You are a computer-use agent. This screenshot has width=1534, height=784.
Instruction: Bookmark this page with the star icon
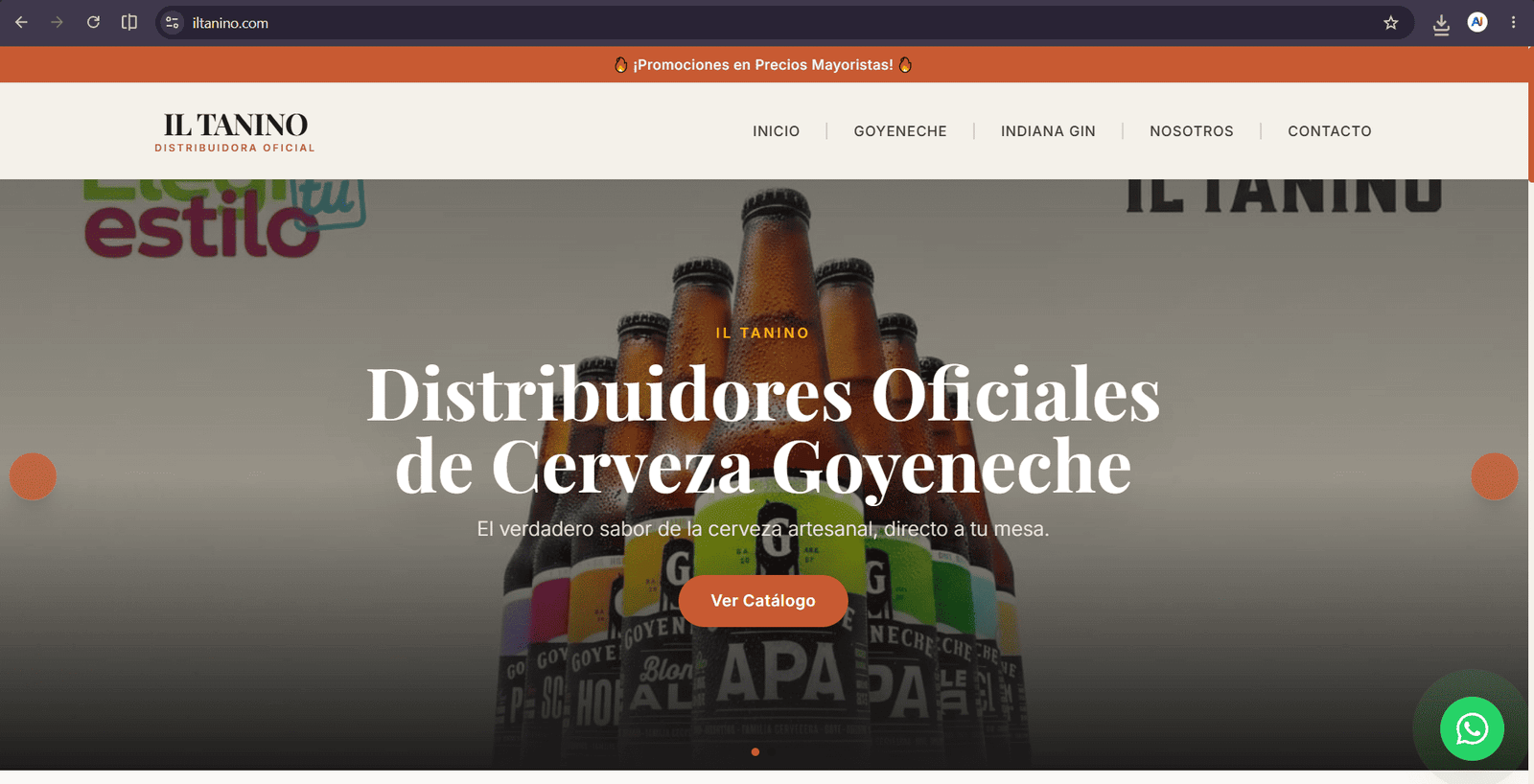[x=1391, y=22]
